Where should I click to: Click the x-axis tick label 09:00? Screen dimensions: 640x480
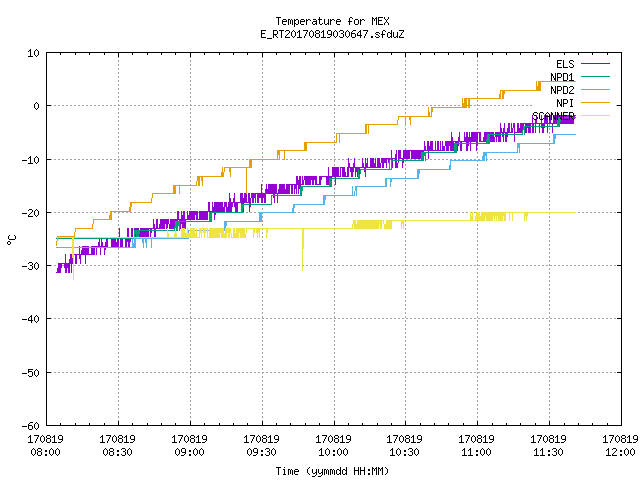click(x=189, y=452)
